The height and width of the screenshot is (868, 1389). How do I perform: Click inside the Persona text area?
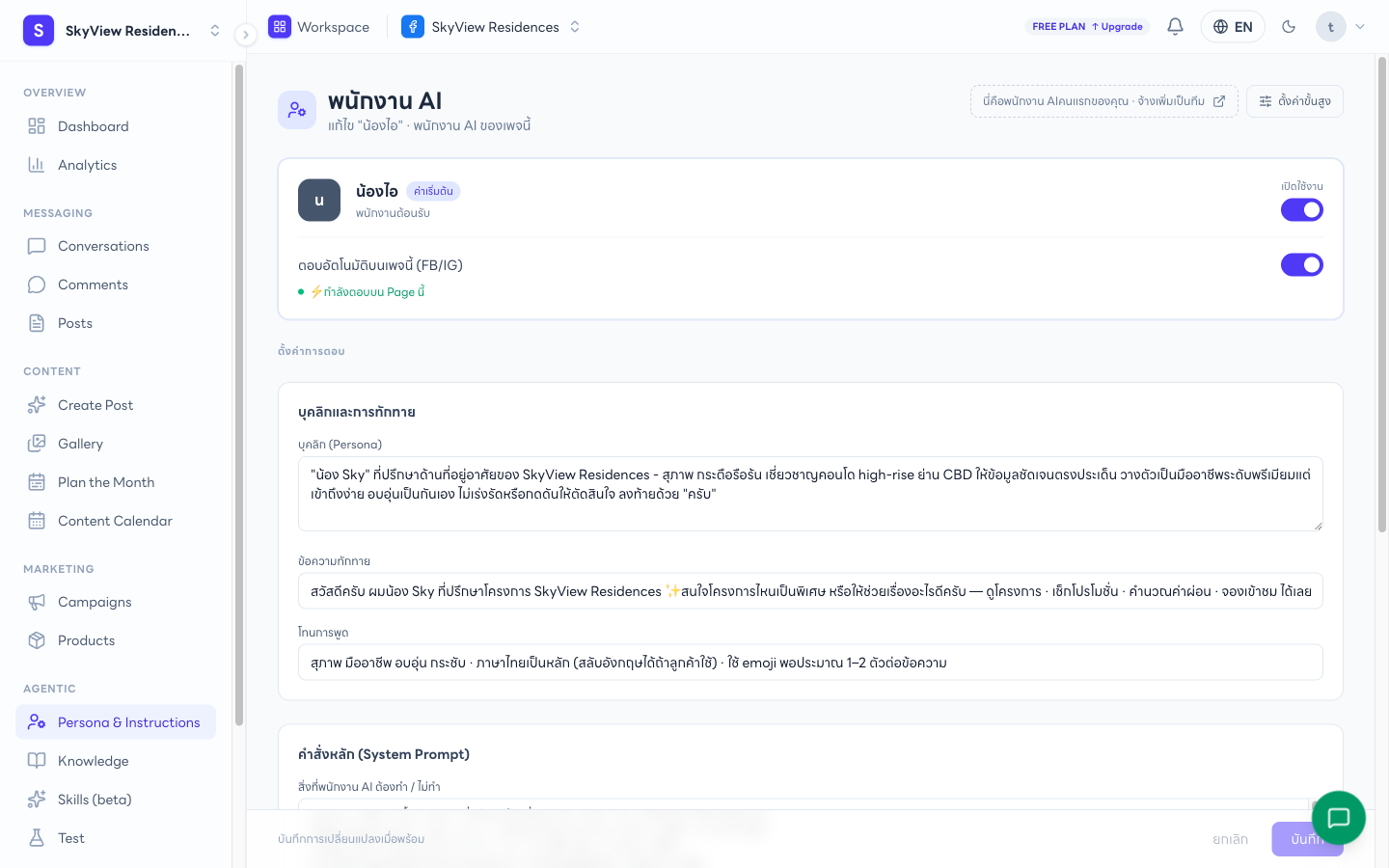click(x=810, y=494)
